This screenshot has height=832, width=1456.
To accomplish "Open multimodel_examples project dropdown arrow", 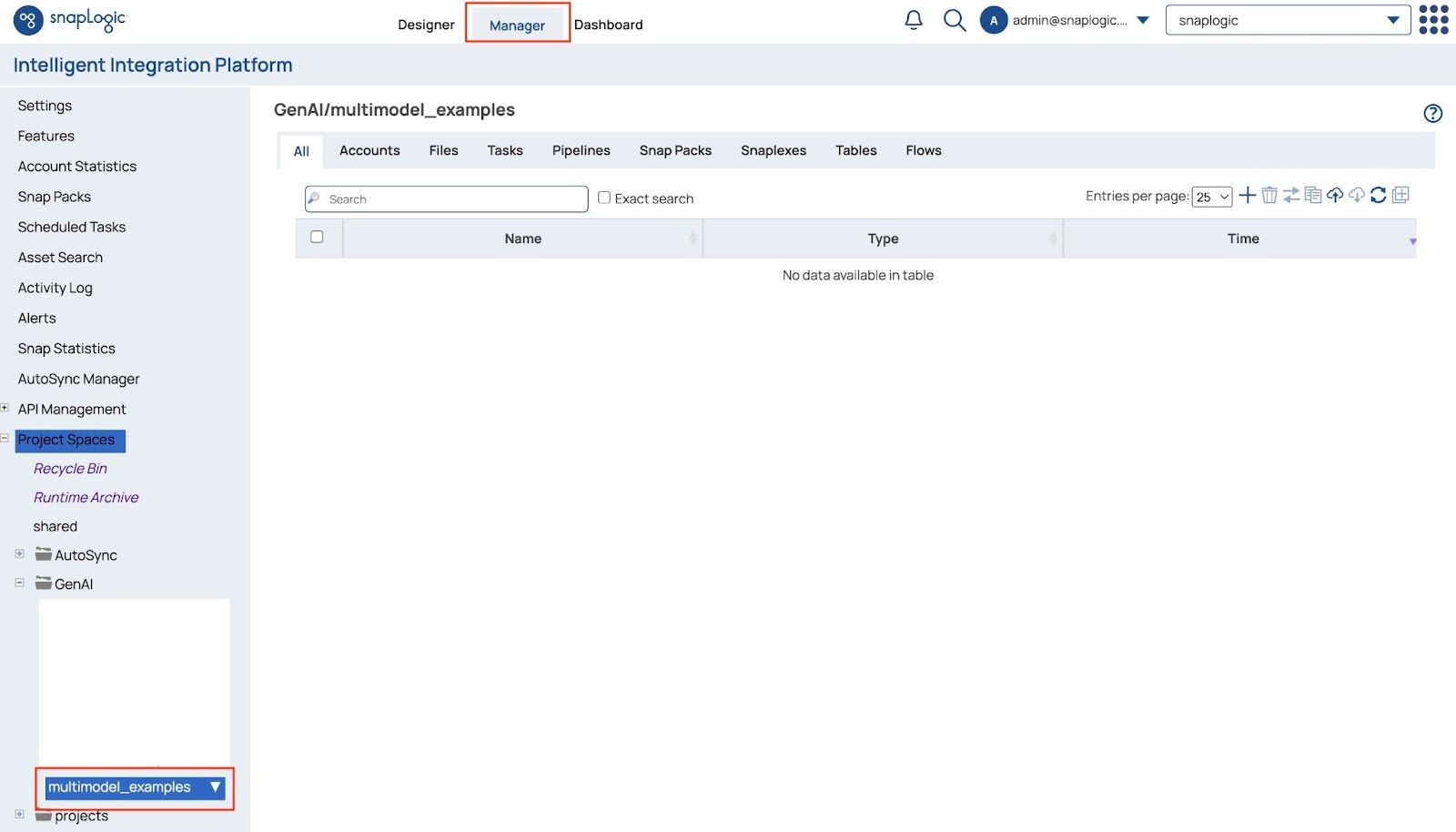I will click(x=215, y=786).
